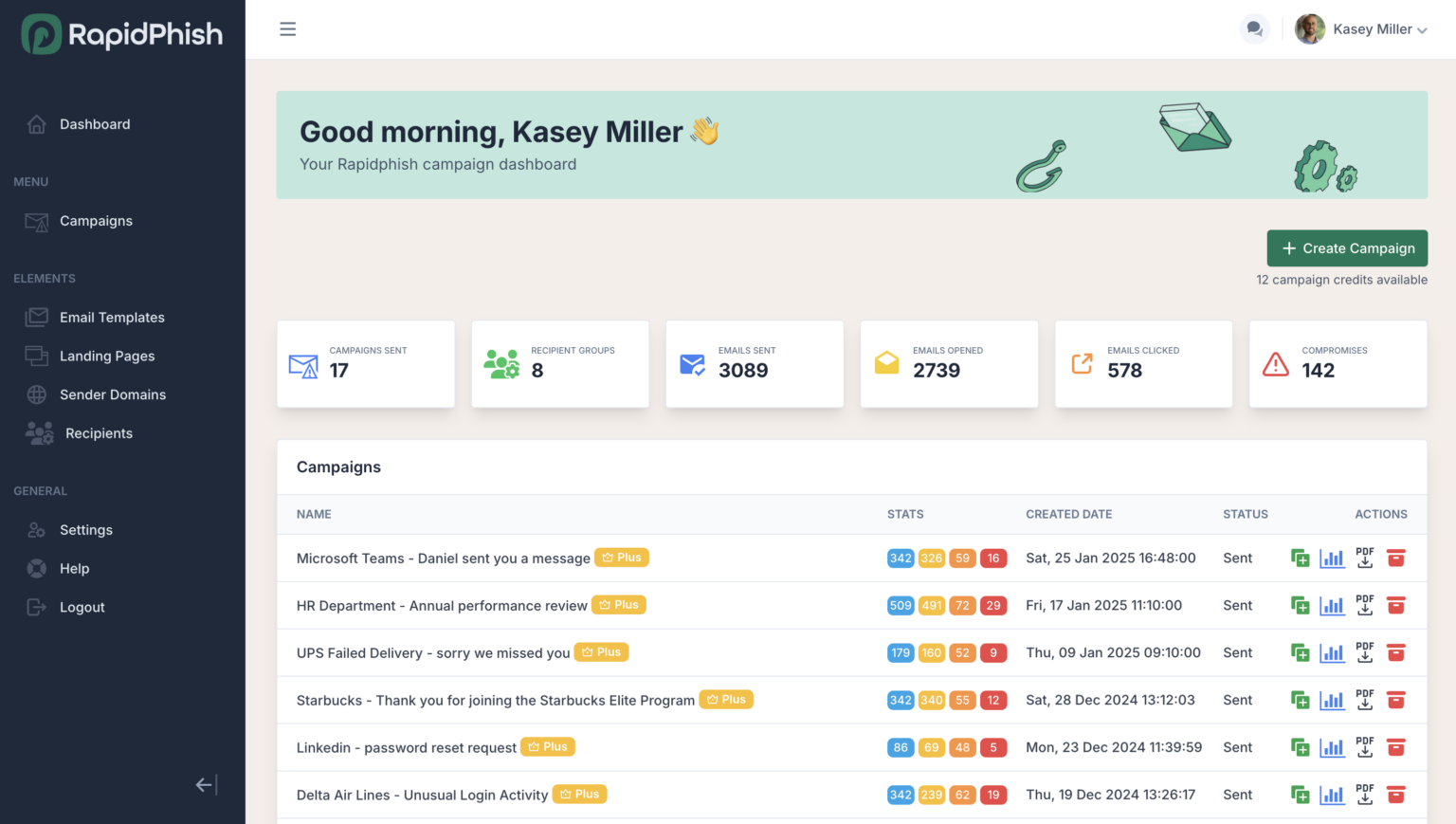Click the Plus badge on Delta Air Lines campaign
Viewport: 1456px width, 824px height.
(579, 794)
